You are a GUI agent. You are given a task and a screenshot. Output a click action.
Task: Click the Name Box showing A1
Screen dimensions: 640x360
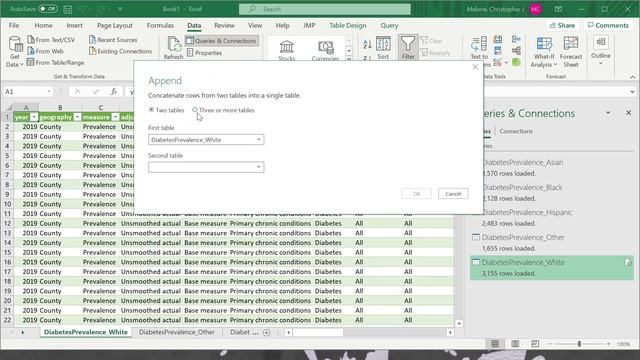click(24, 92)
